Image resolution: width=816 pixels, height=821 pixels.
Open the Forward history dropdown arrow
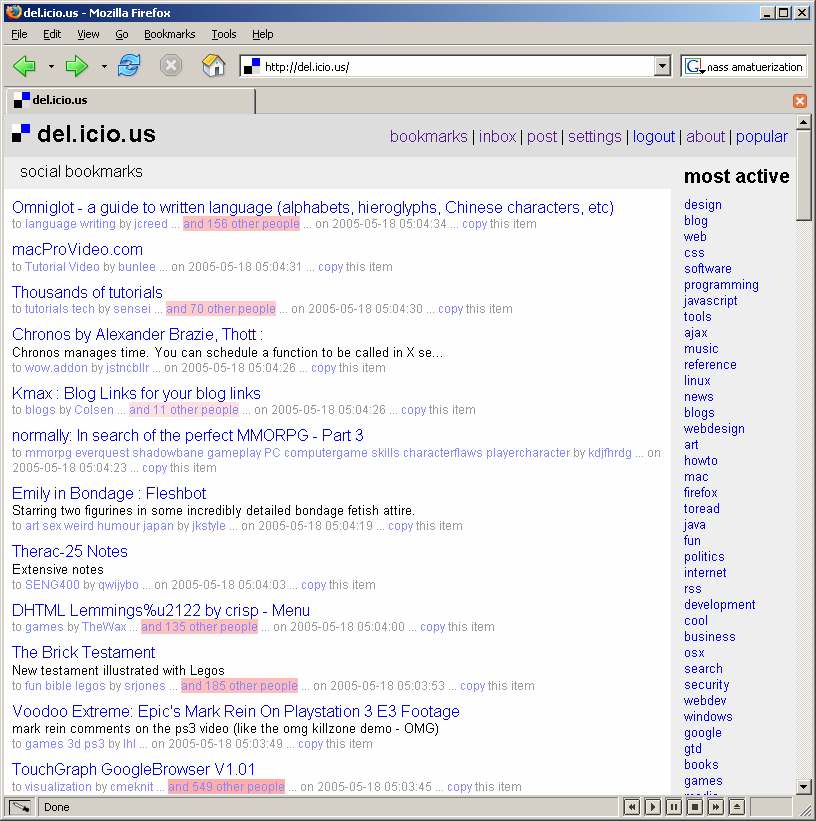pos(104,66)
